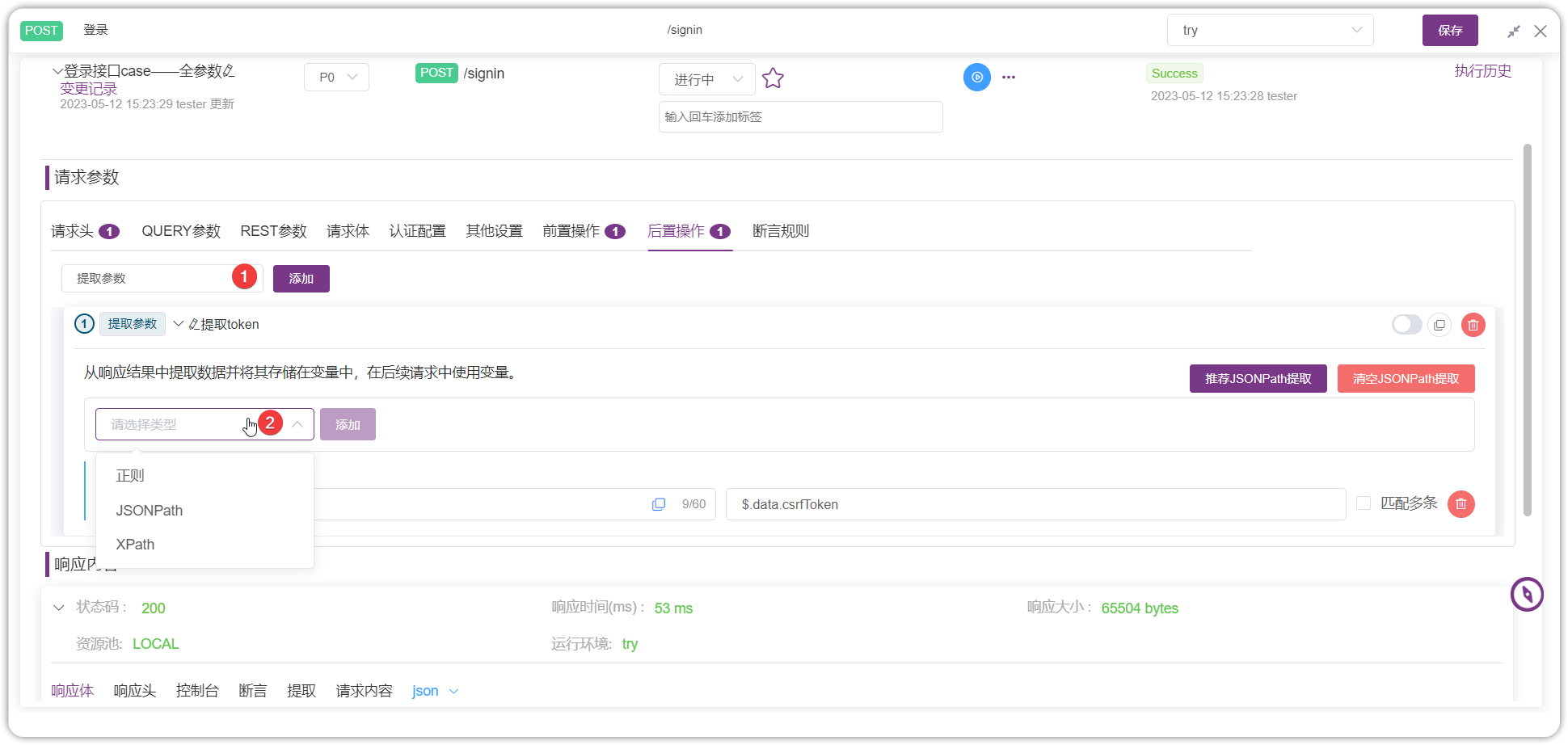The image size is (1568, 745).
Task: Switch to the 其他设置 tab
Action: click(x=494, y=231)
